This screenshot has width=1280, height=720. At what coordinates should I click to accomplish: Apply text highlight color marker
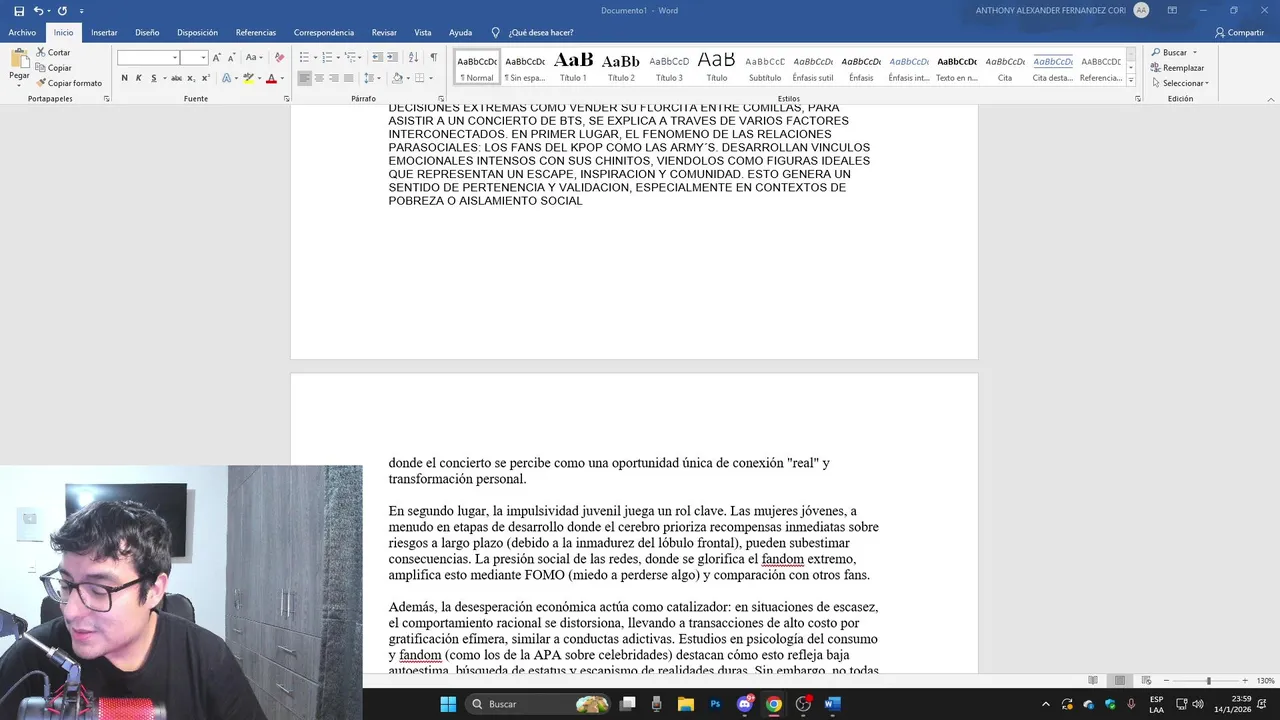pyautogui.click(x=248, y=78)
